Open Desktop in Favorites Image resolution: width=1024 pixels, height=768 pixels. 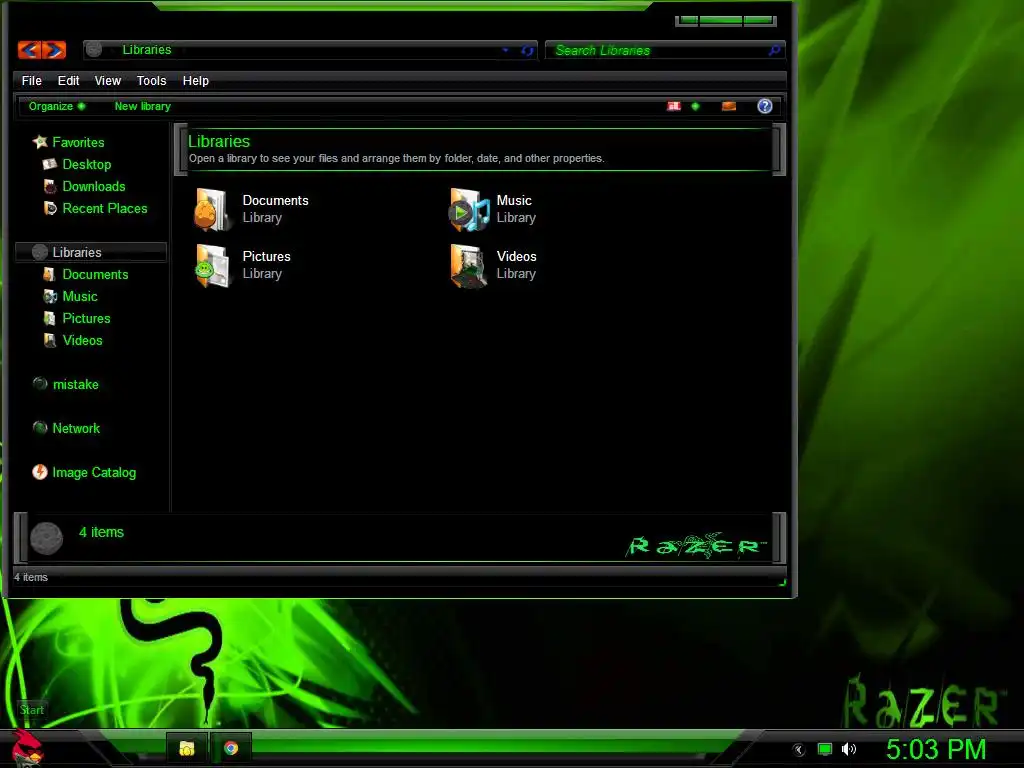tap(87, 165)
